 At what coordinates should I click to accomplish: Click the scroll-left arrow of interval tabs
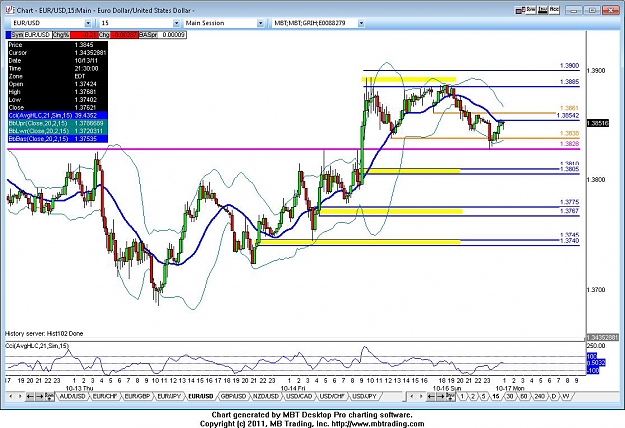pyautogui.click(x=411, y=397)
